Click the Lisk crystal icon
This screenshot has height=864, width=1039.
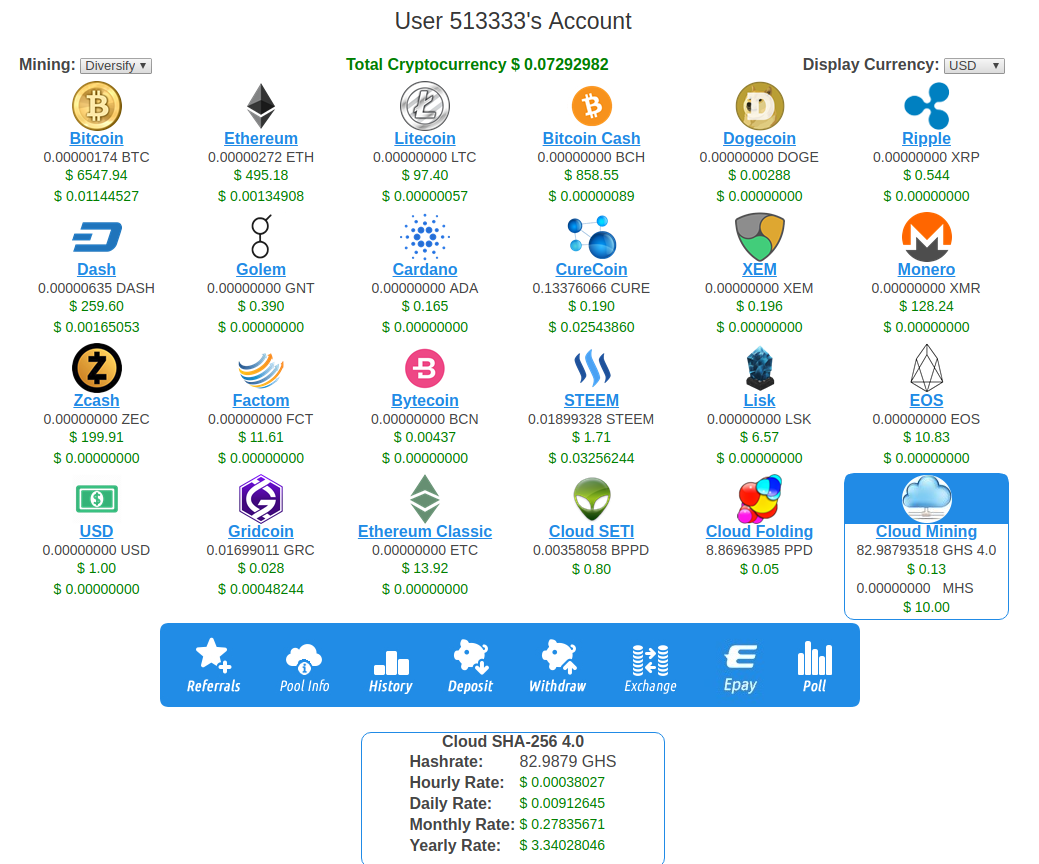(759, 368)
